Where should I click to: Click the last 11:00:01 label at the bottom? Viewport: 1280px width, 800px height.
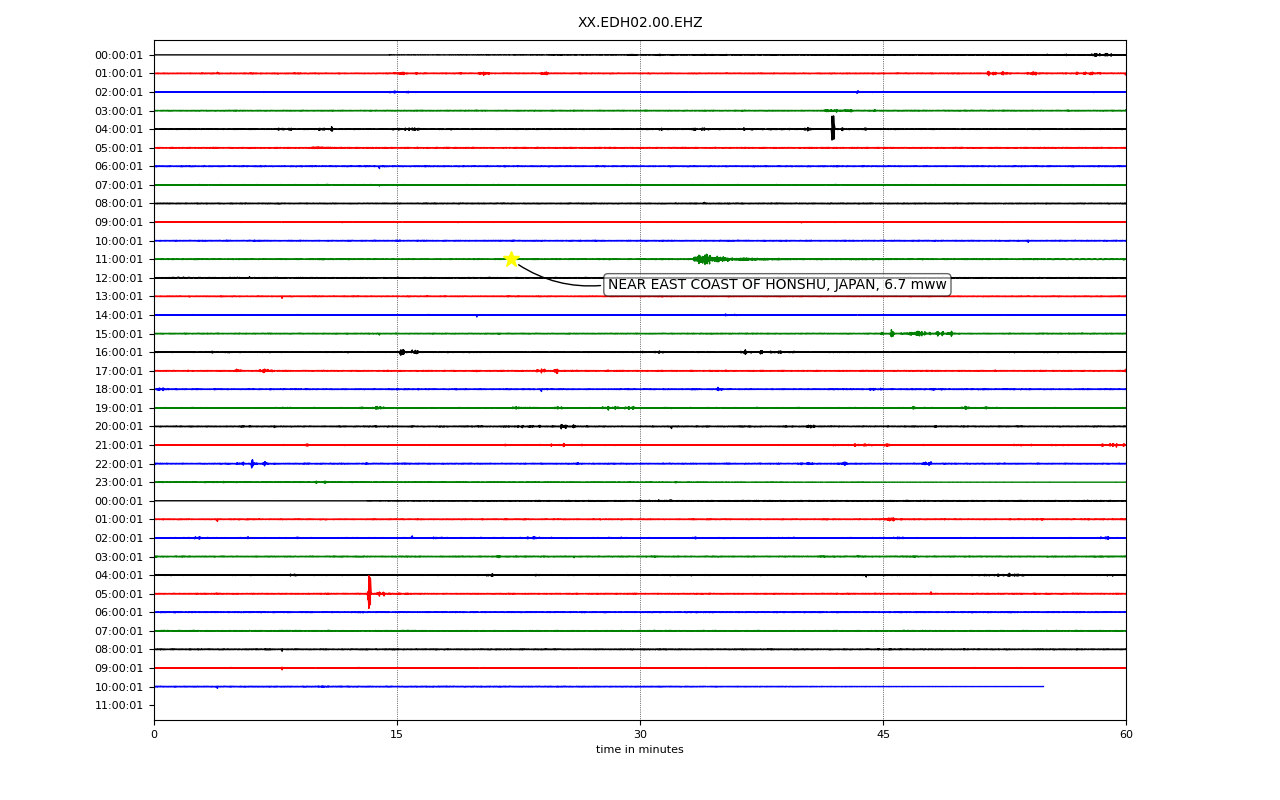click(119, 705)
